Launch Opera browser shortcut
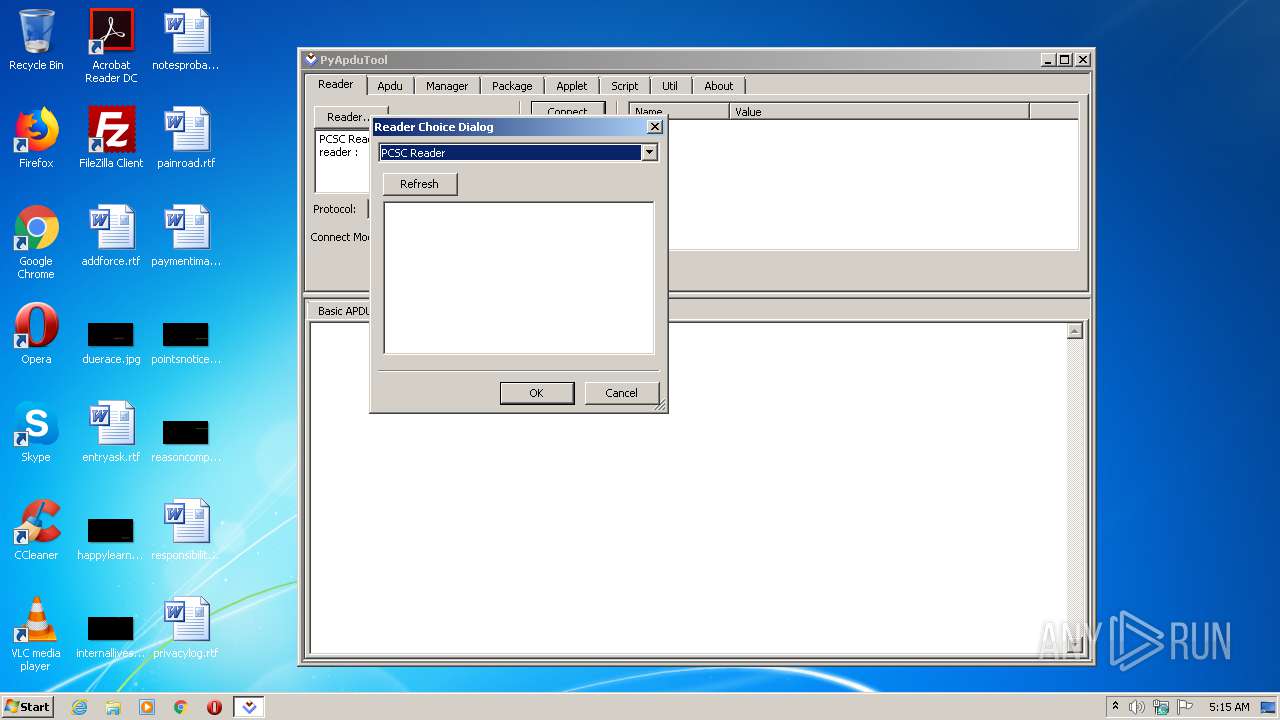 (x=36, y=334)
